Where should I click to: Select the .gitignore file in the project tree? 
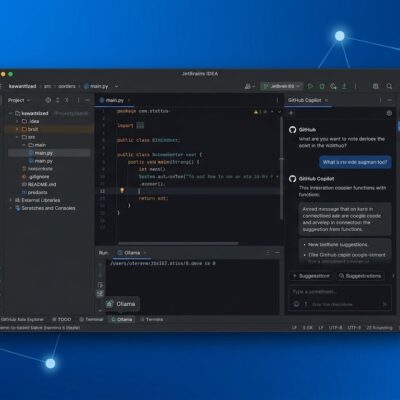(x=36, y=177)
